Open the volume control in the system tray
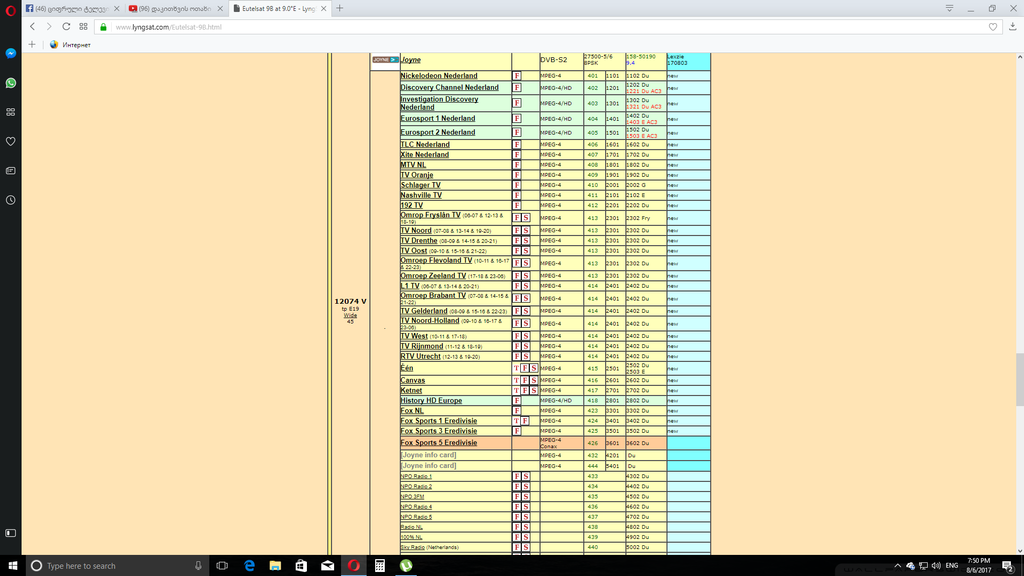This screenshot has width=1024, height=576. [936, 566]
